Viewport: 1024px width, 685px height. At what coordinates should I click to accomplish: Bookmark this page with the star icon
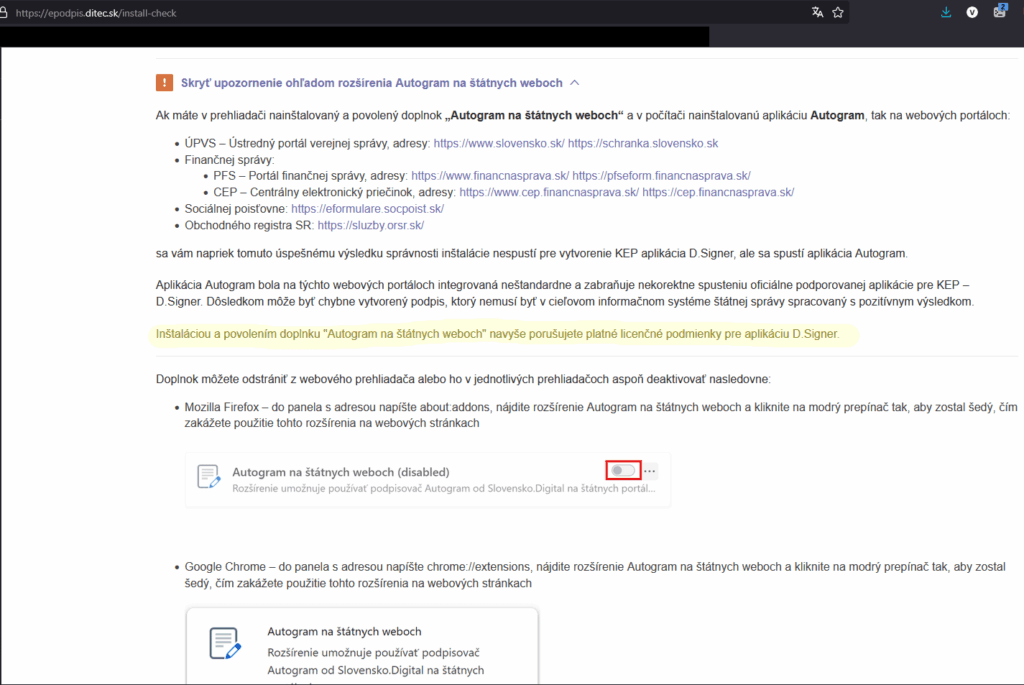coord(838,12)
